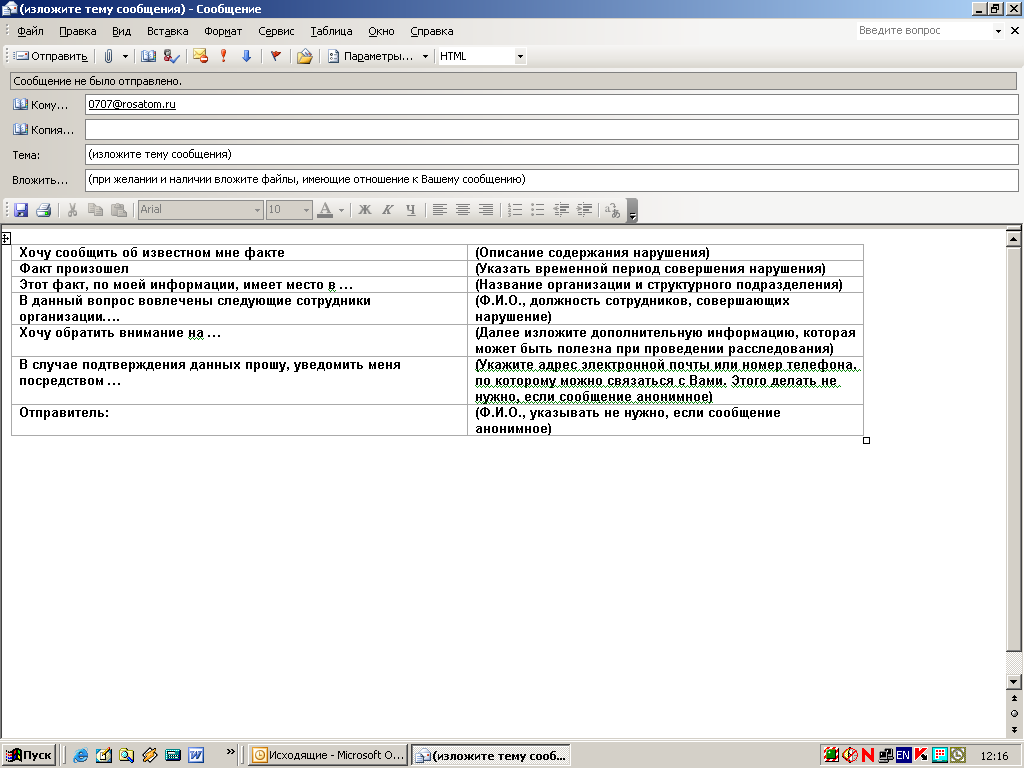
Task: Set low importance with blue arrow
Action: pos(246,56)
